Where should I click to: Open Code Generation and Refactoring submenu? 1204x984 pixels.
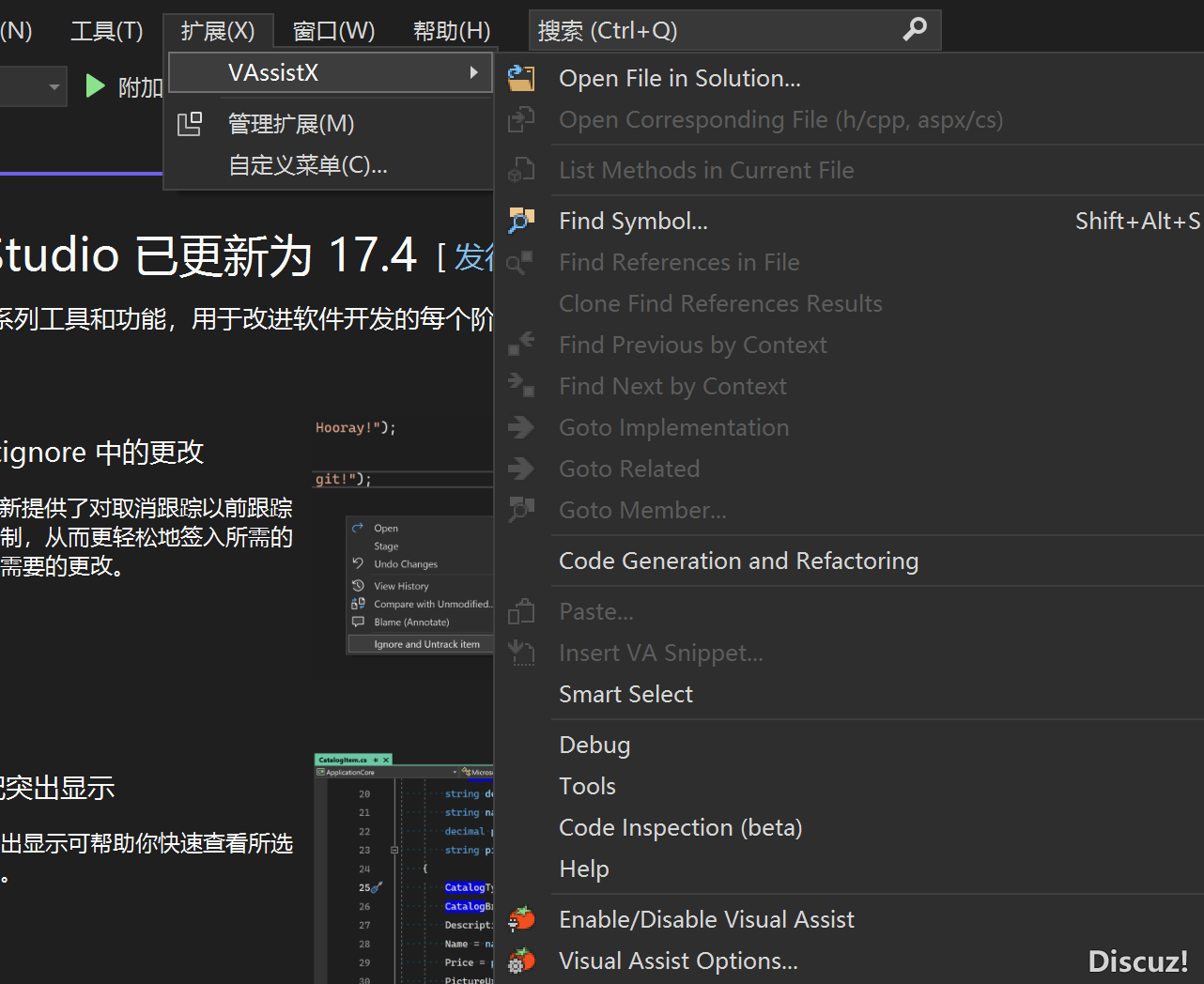(x=851, y=561)
